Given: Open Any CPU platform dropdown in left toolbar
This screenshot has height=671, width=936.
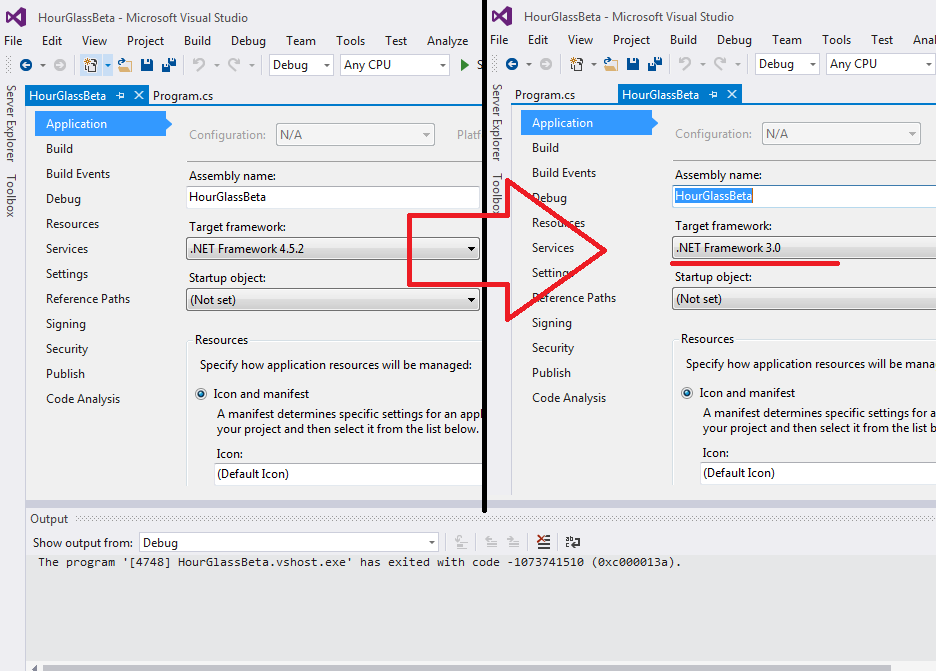Looking at the screenshot, I should click(x=395, y=64).
